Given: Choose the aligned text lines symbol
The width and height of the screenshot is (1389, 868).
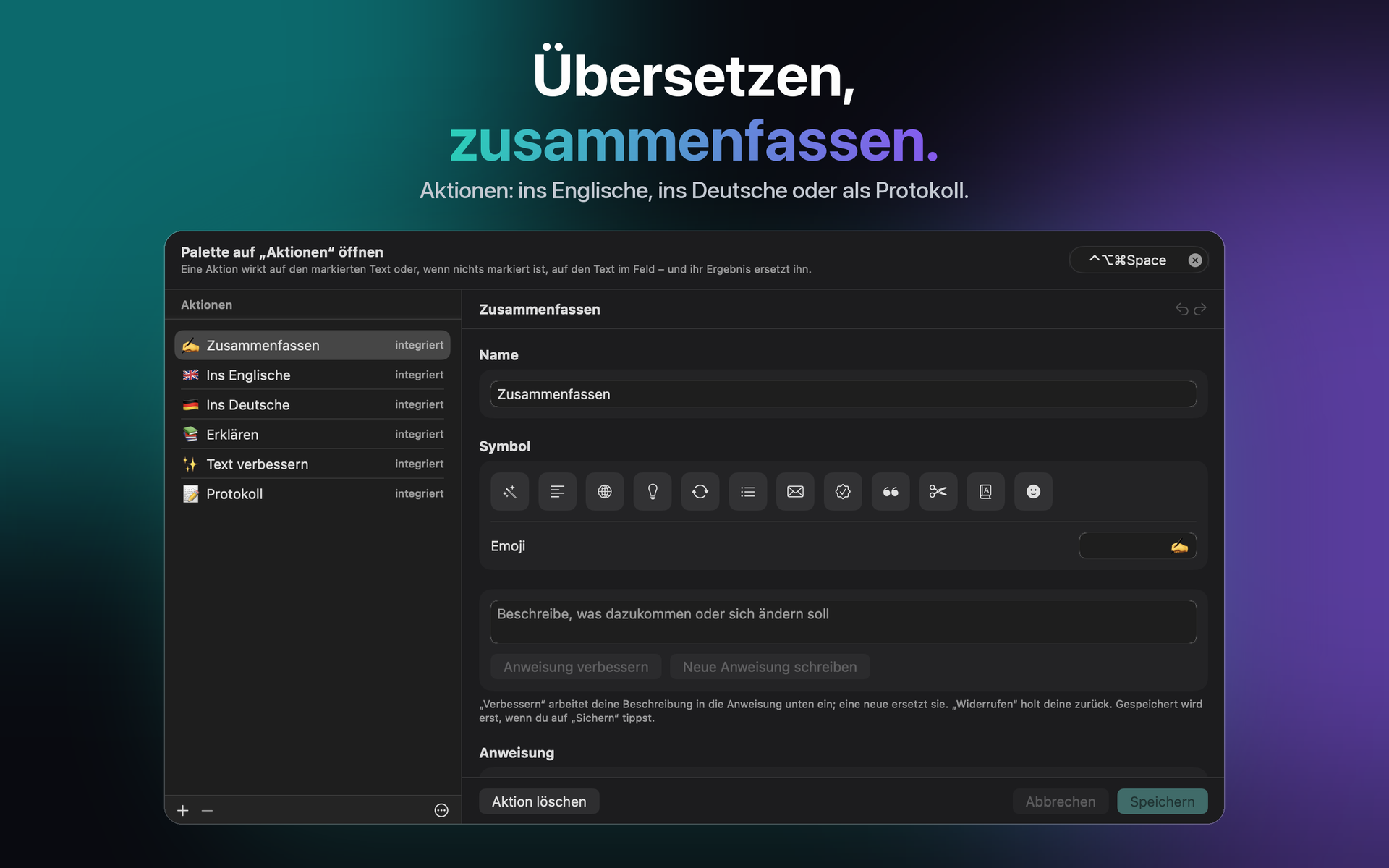Looking at the screenshot, I should point(557,492).
